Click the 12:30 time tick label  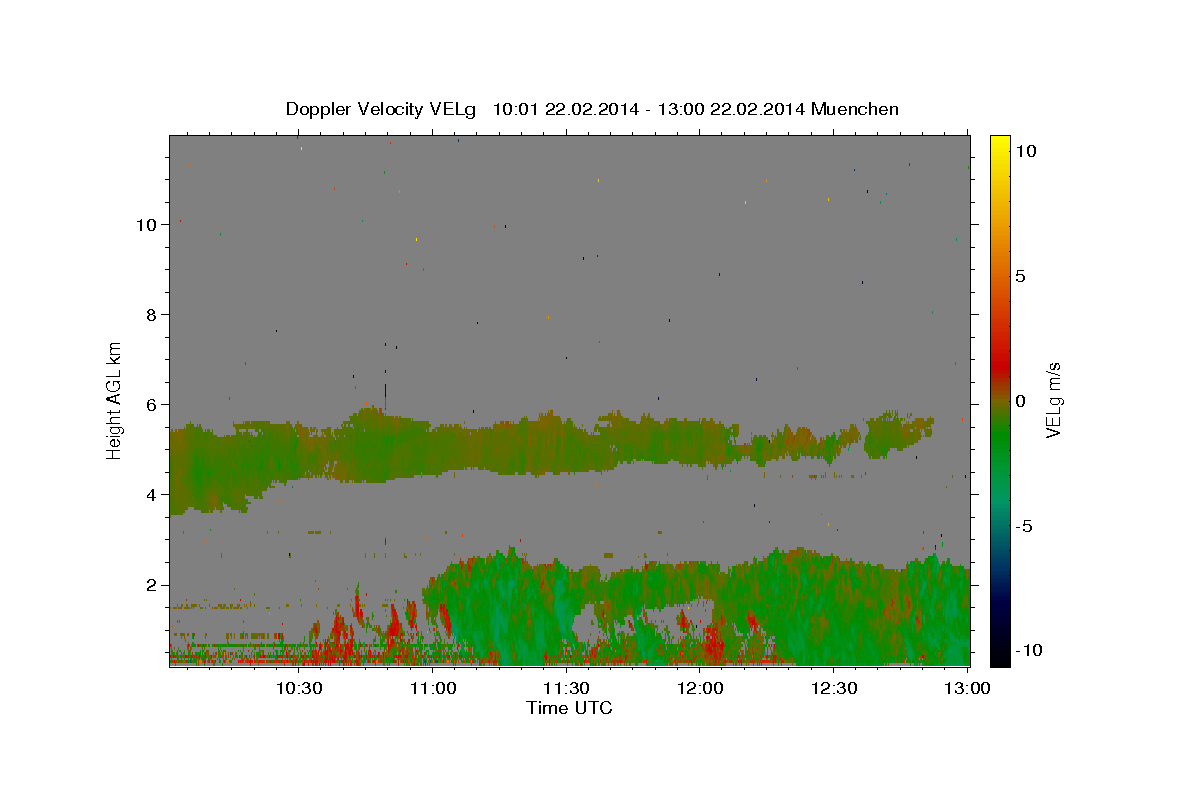pos(833,688)
